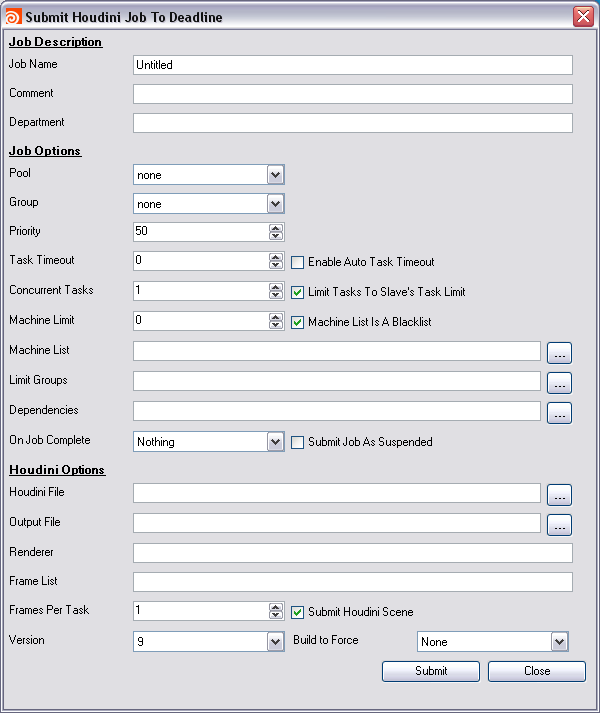This screenshot has height=713, width=600.
Task: Click browse button for Dependencies field
Action: [x=559, y=412]
